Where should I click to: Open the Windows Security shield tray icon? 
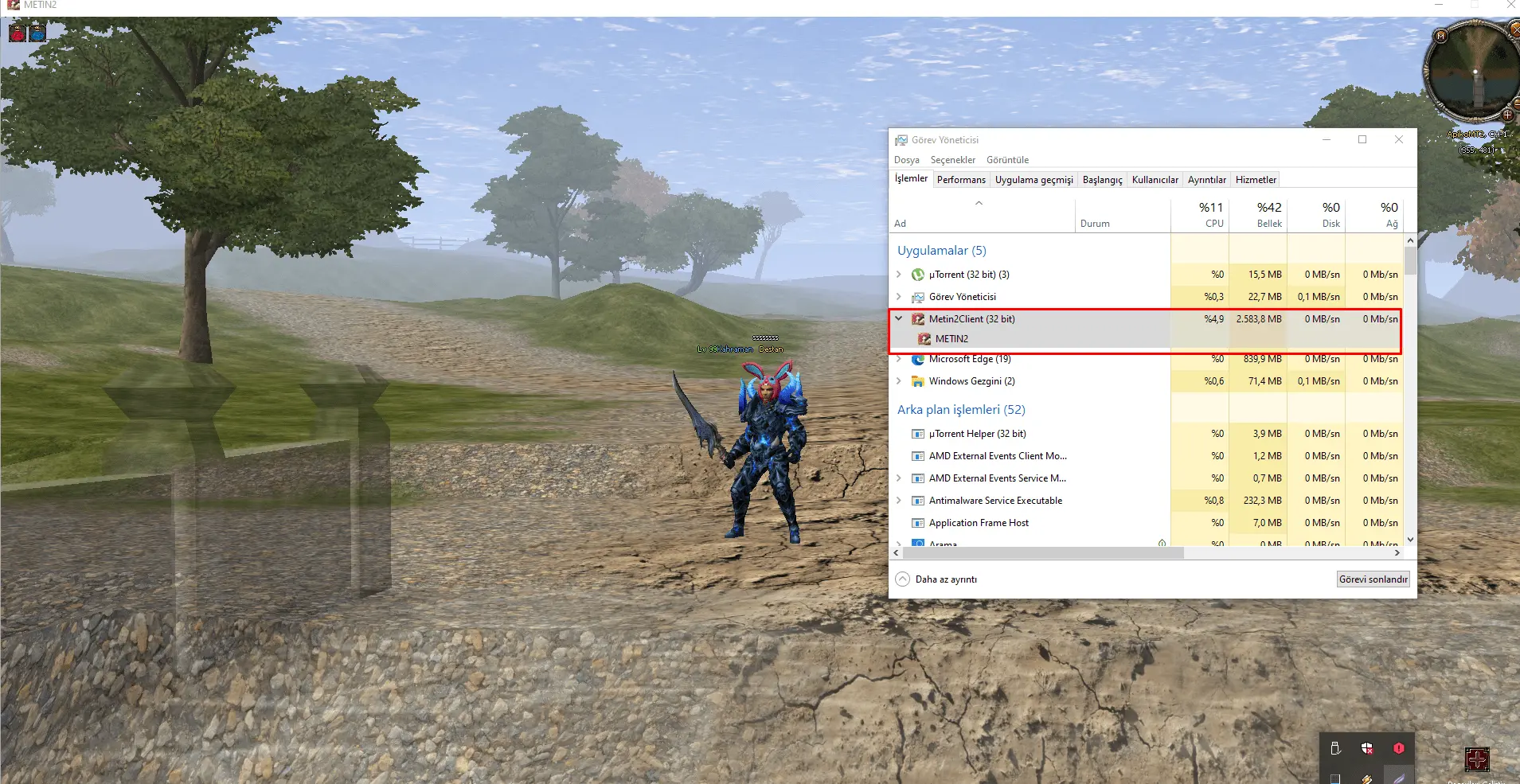click(1367, 748)
